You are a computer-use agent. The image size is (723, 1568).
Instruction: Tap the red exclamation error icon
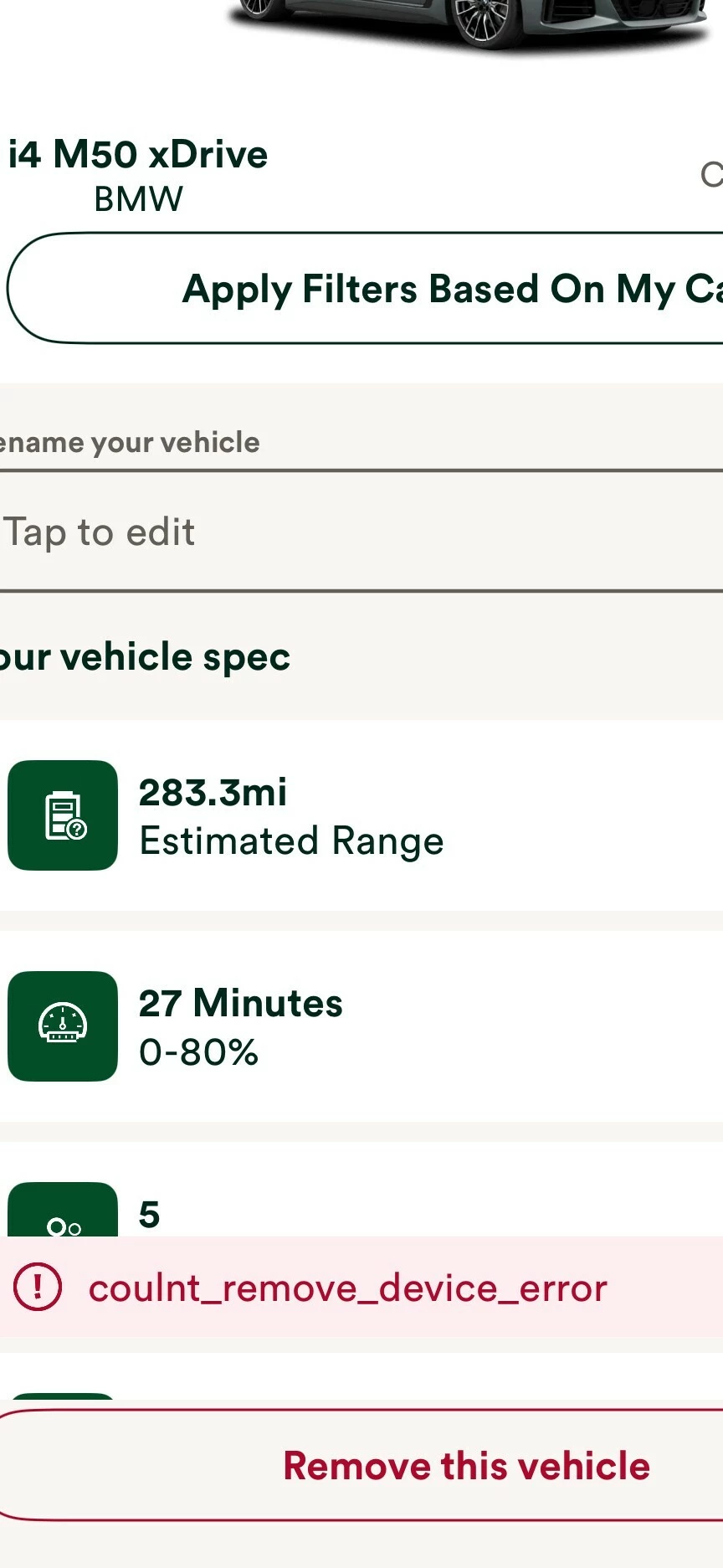(38, 1287)
